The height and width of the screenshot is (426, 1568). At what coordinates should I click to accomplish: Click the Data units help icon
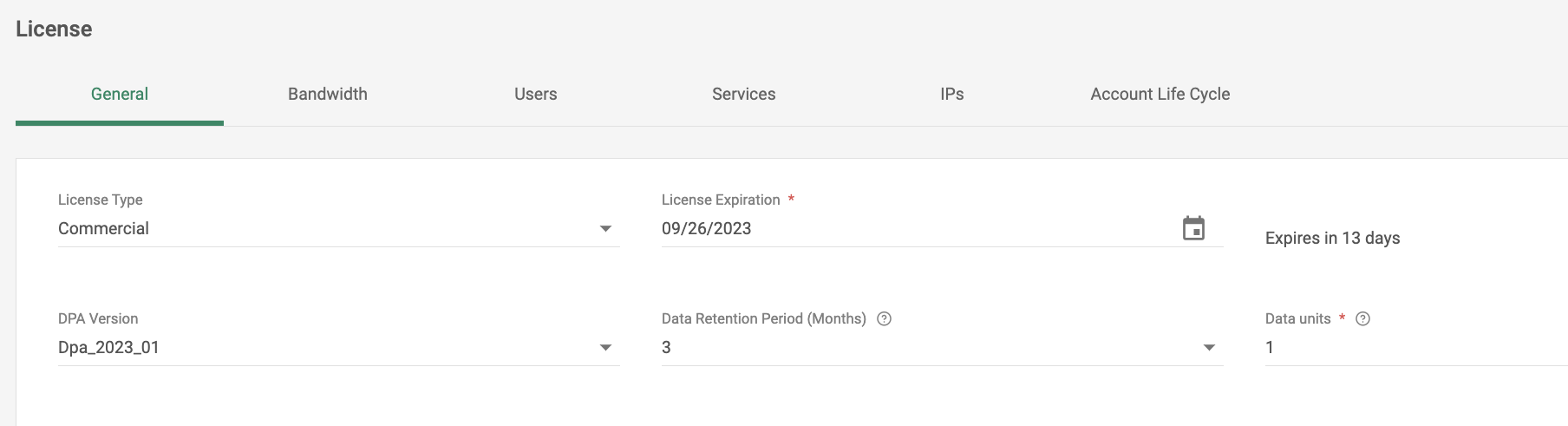pyautogui.click(x=1362, y=318)
